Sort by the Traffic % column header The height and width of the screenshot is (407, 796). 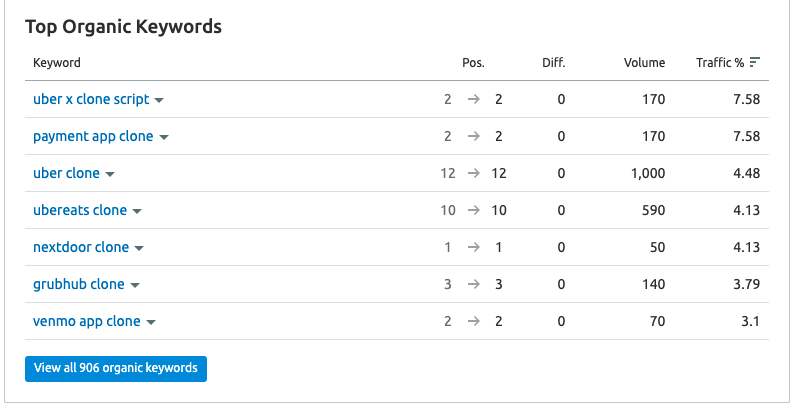pyautogui.click(x=720, y=62)
